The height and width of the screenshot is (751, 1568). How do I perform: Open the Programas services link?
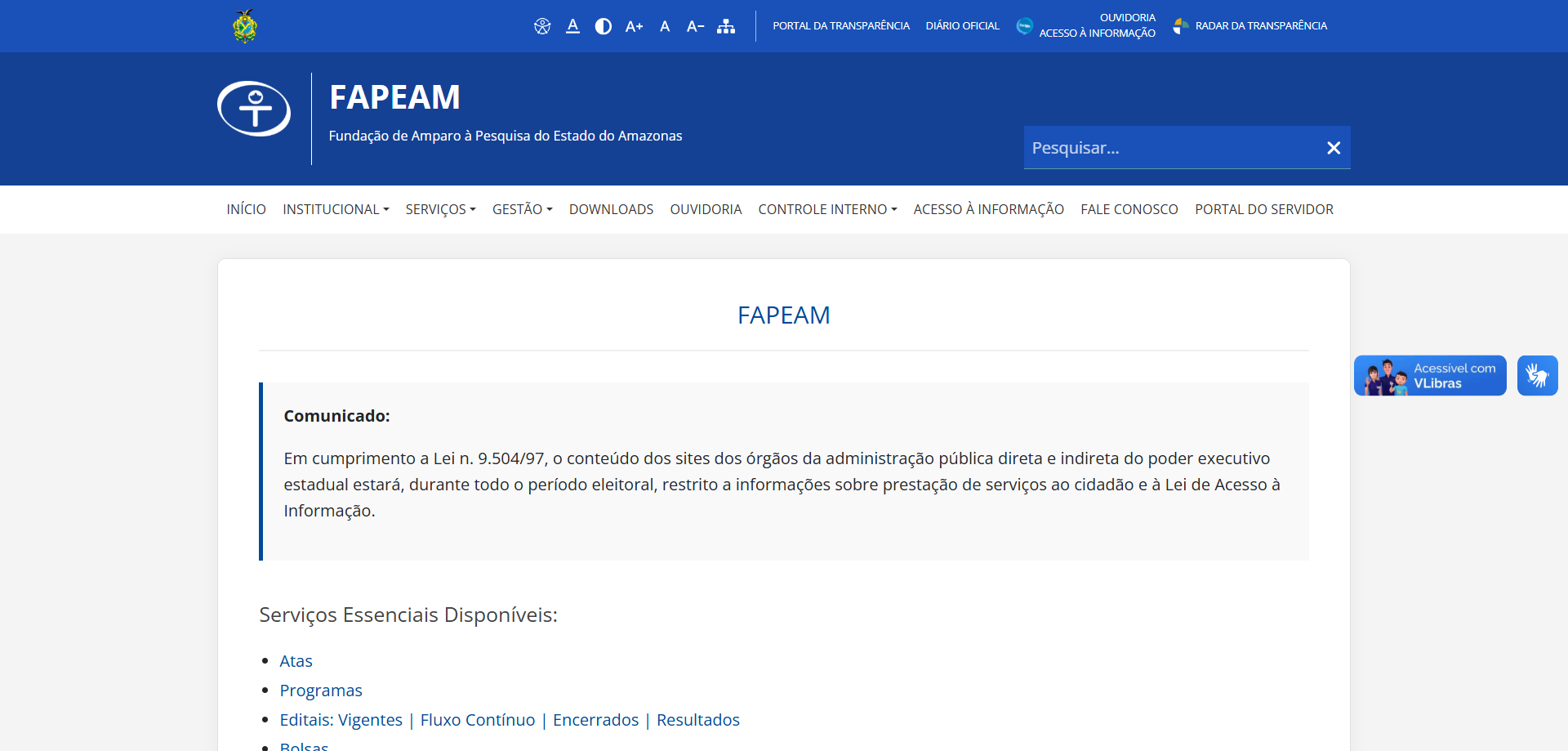[x=321, y=691]
